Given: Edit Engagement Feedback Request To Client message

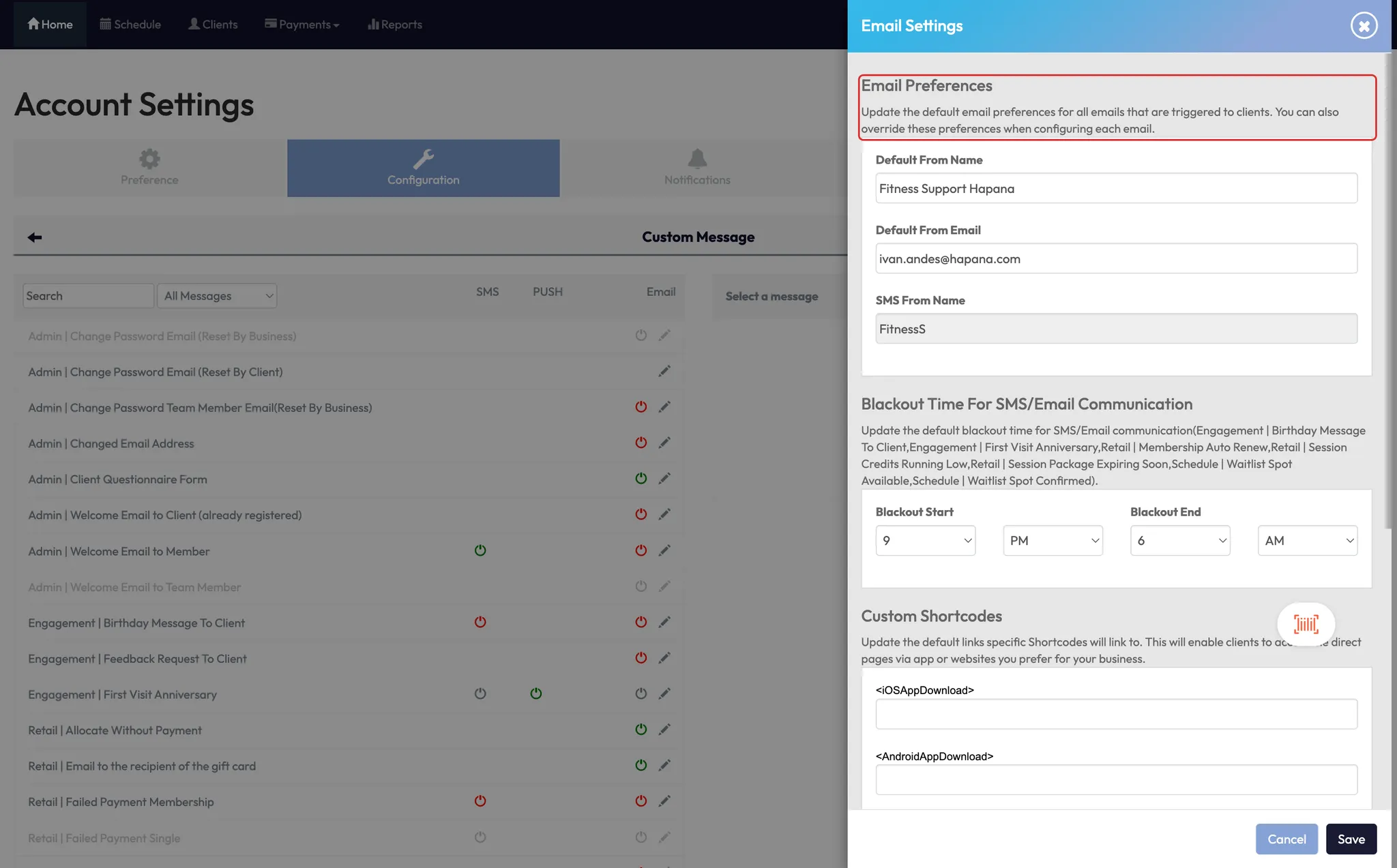Looking at the screenshot, I should click(x=664, y=658).
